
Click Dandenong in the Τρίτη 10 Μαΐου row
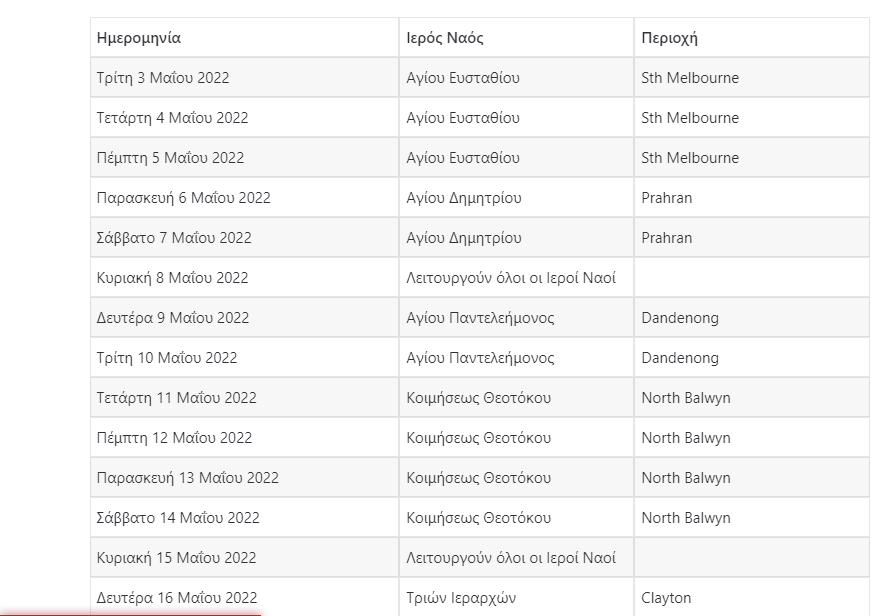click(x=680, y=358)
